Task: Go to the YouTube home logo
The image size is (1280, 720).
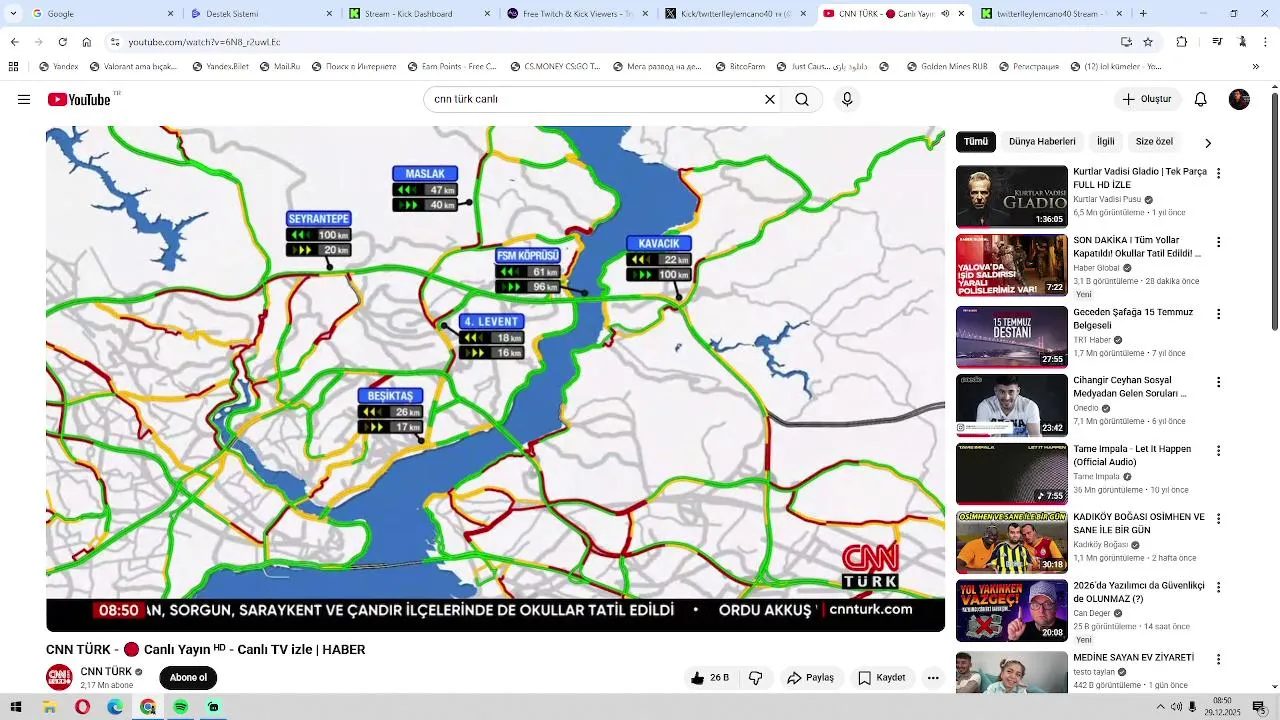Action: (79, 99)
